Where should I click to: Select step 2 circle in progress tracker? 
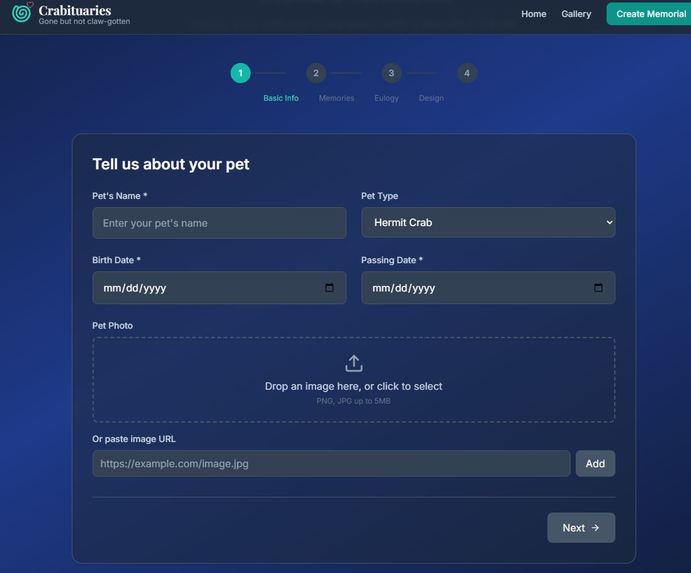point(316,73)
